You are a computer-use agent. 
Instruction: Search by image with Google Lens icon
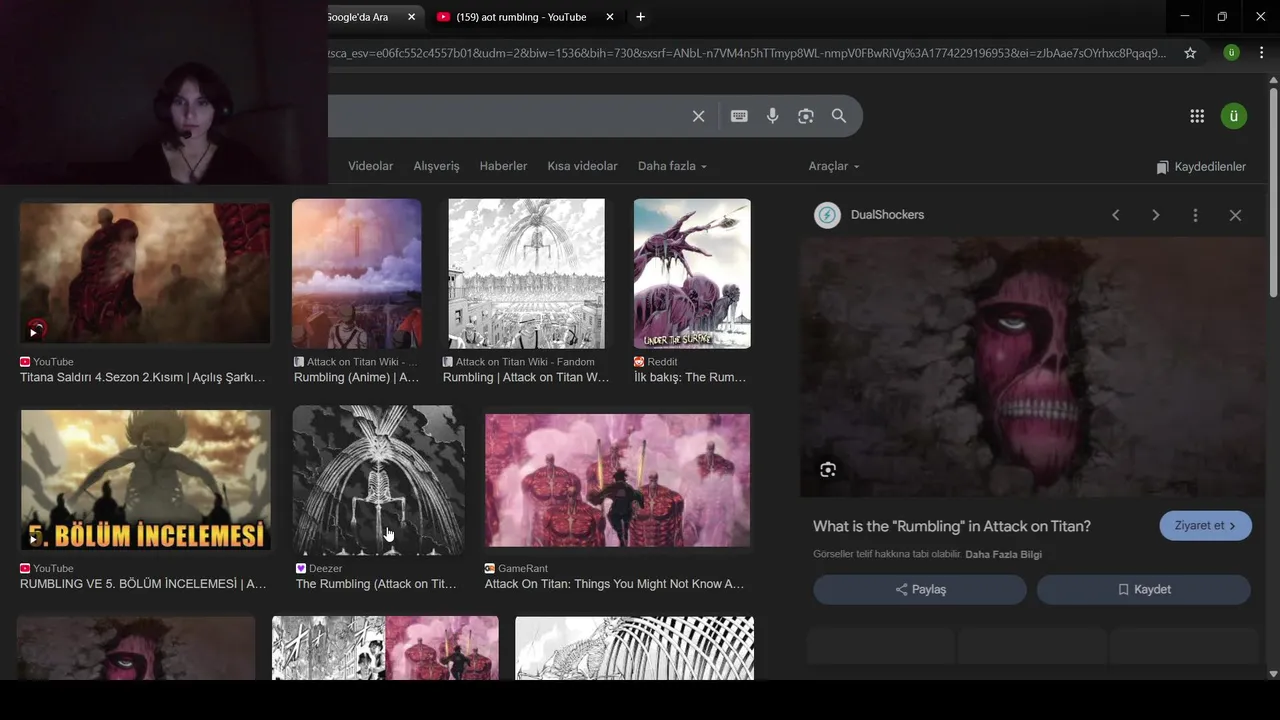(806, 116)
